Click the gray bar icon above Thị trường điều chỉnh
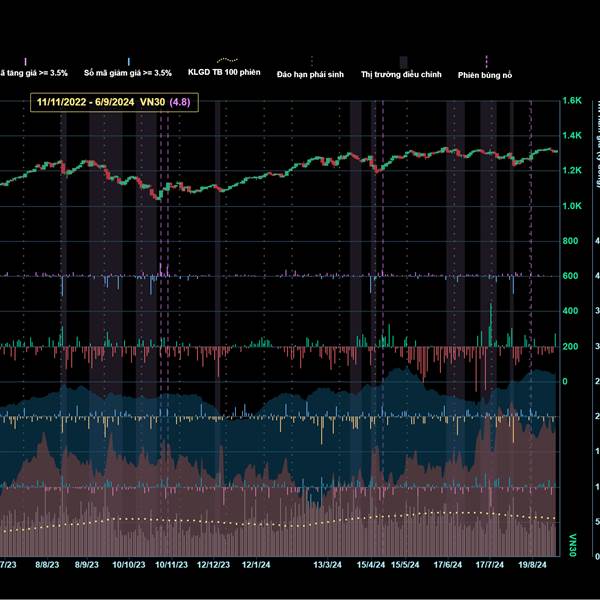The image size is (600, 600). (x=403, y=61)
